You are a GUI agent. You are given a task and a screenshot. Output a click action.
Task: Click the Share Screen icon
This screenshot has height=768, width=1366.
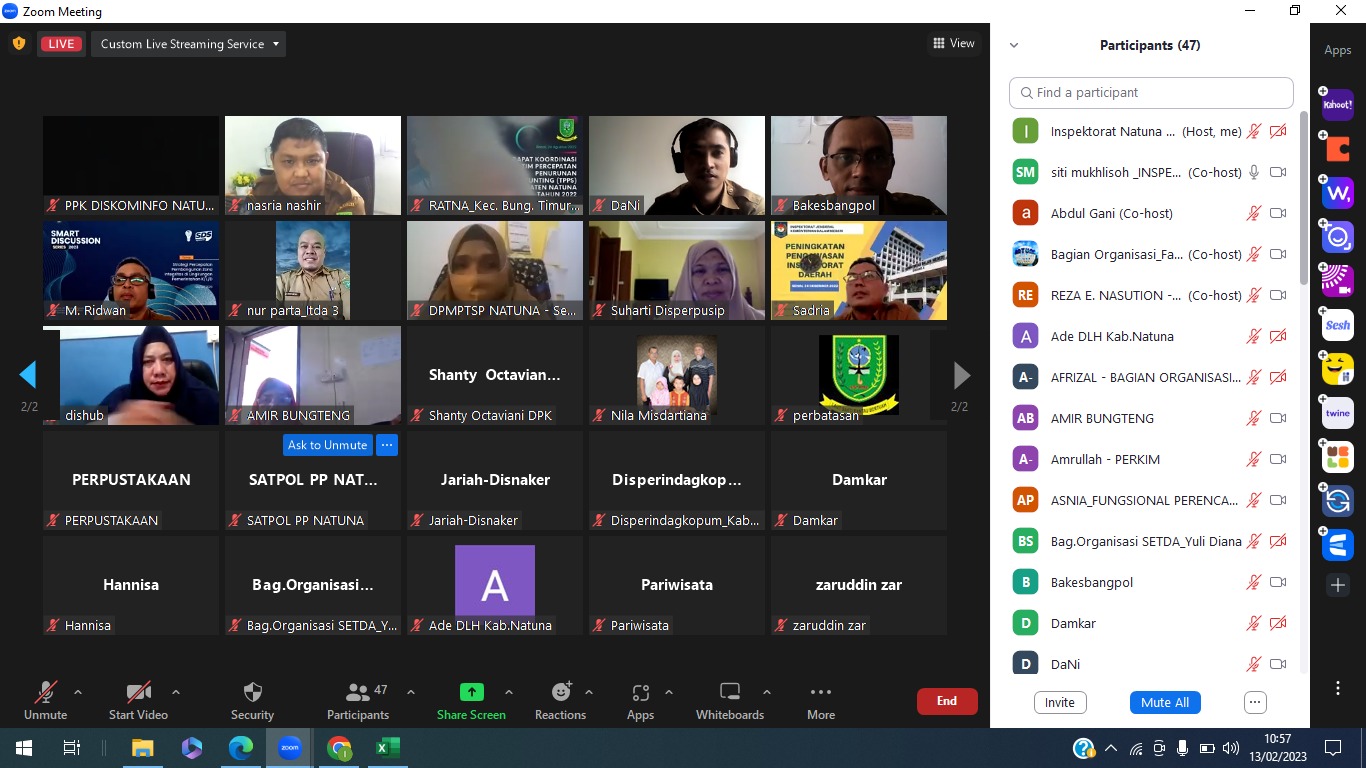click(x=471, y=692)
